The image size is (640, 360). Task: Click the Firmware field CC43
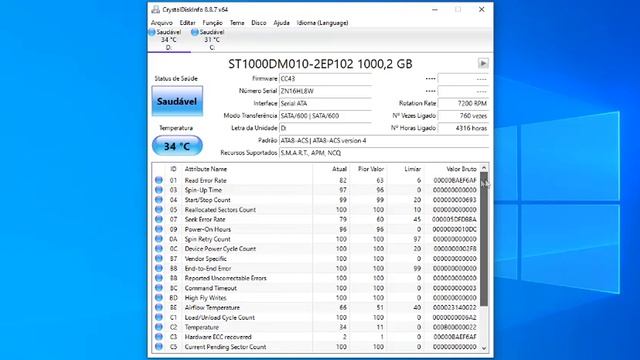tap(325, 79)
